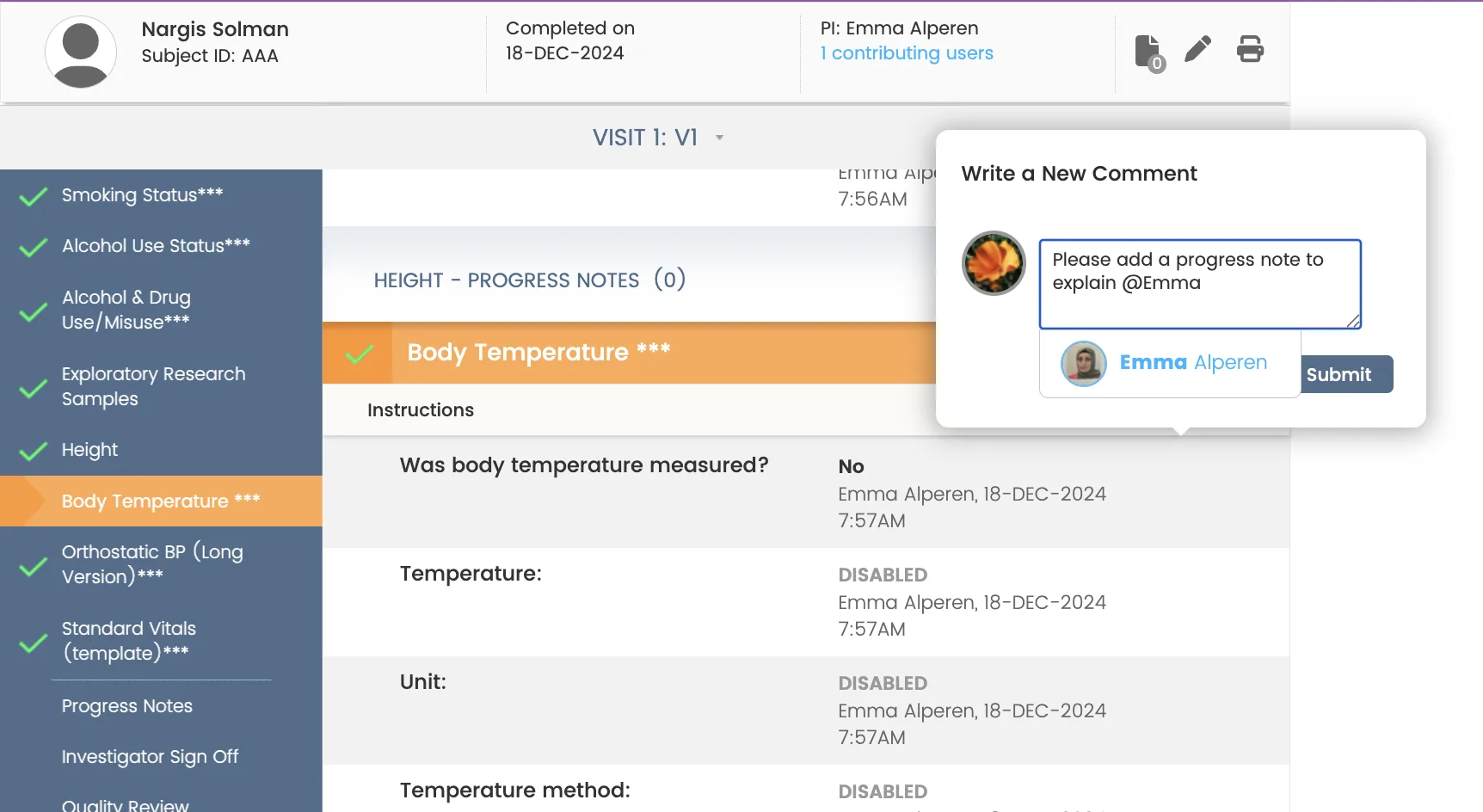The image size is (1483, 812).
Task: Open Height - Progress Notes (0) section
Action: 530,280
